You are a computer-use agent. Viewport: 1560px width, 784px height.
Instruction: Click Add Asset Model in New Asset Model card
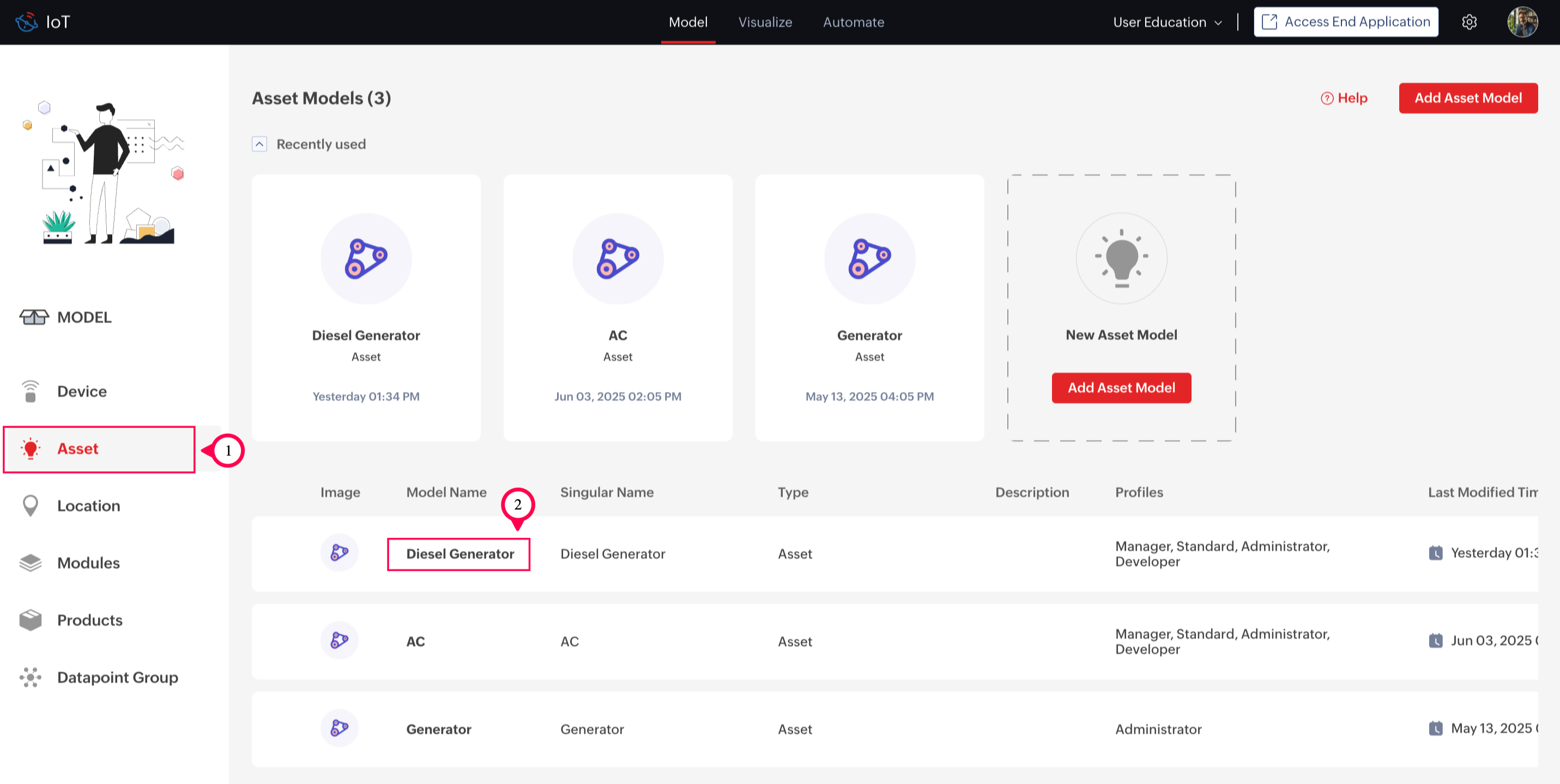(x=1121, y=387)
